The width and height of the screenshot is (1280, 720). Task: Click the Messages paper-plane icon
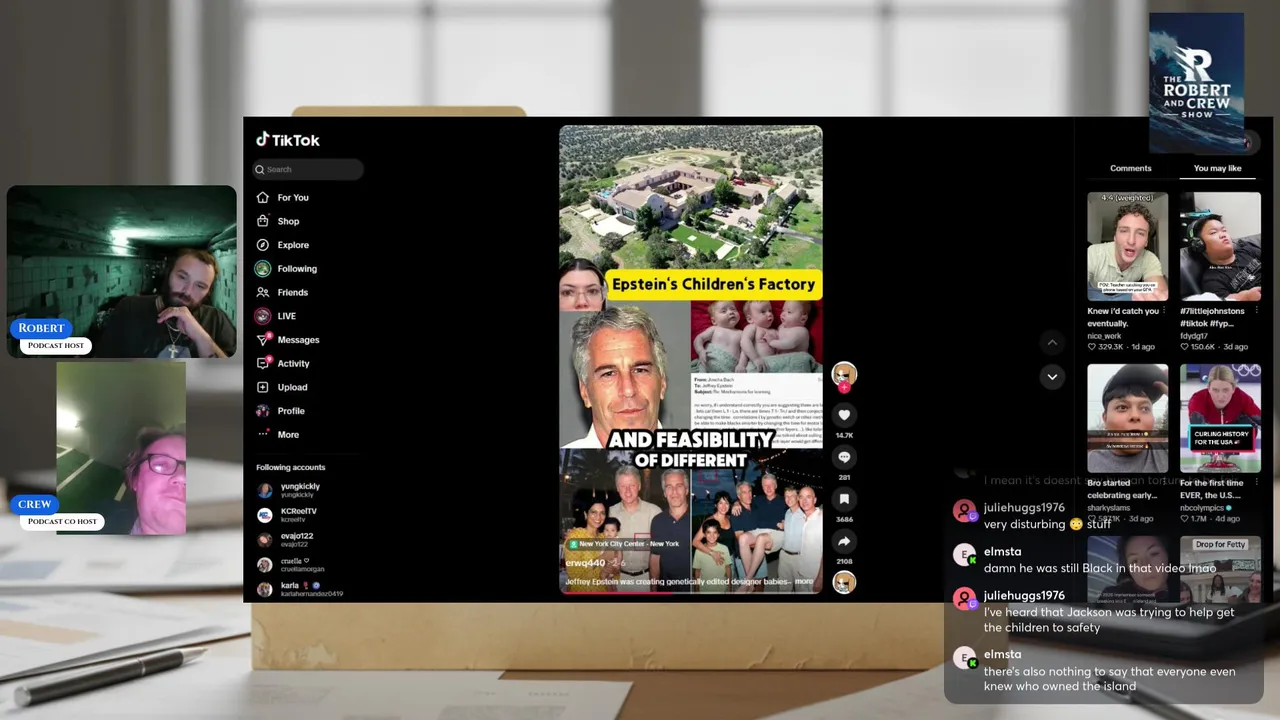[x=263, y=340]
